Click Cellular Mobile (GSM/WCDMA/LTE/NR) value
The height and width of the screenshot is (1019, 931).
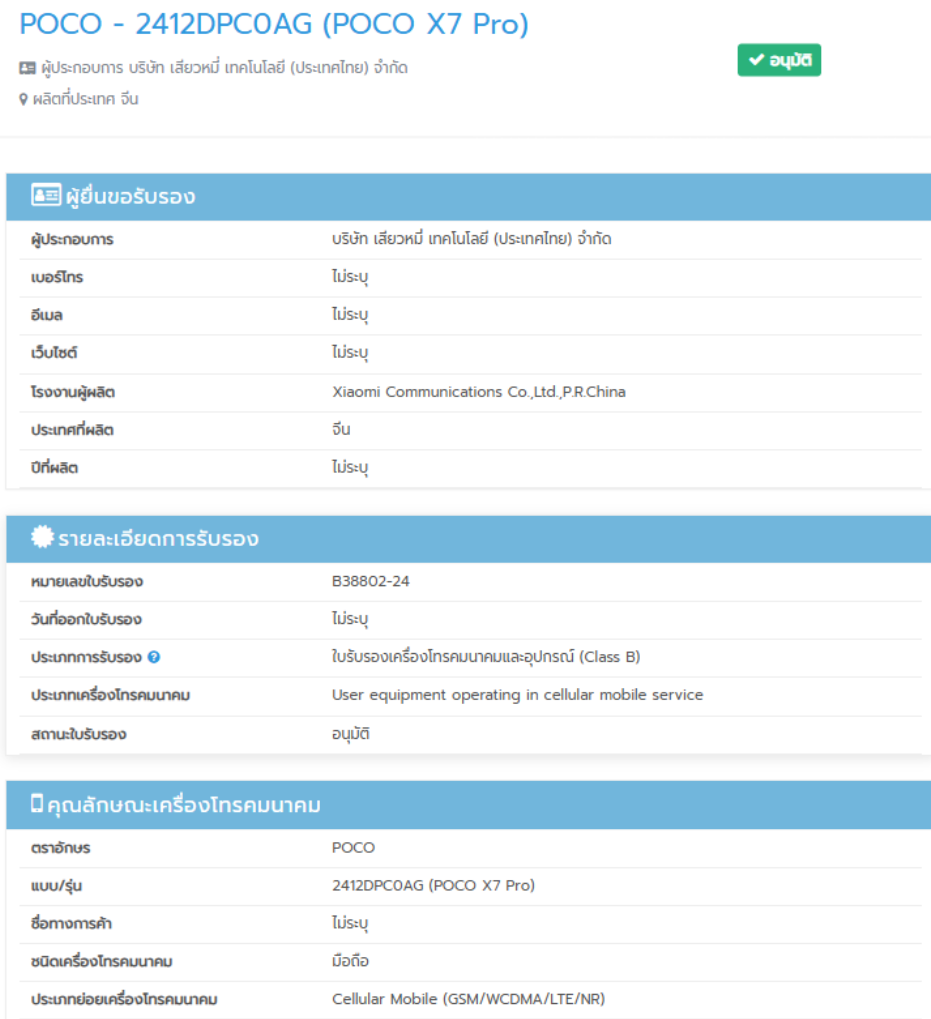tap(468, 999)
